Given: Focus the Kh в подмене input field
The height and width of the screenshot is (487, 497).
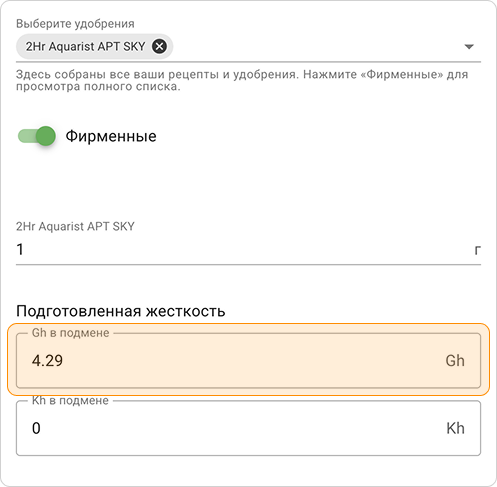Looking at the screenshot, I should point(248,428).
